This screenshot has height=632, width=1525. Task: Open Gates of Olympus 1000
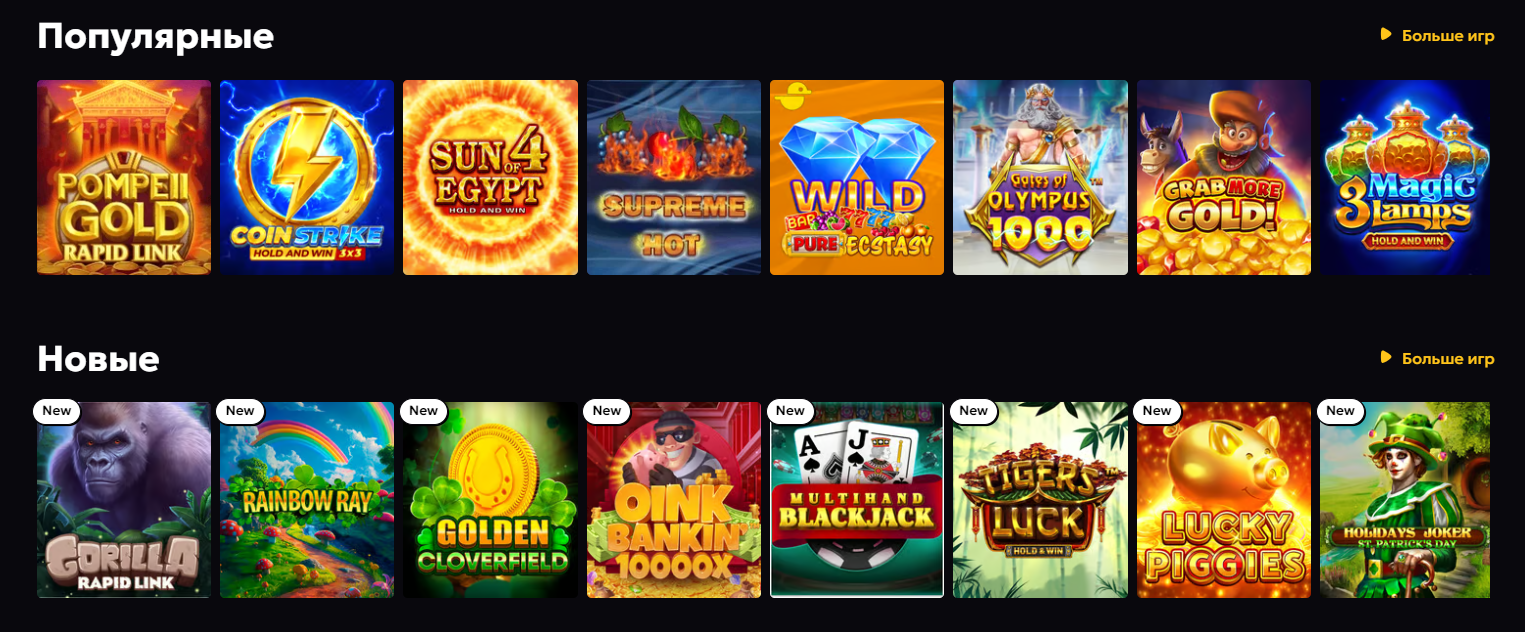tap(1040, 177)
